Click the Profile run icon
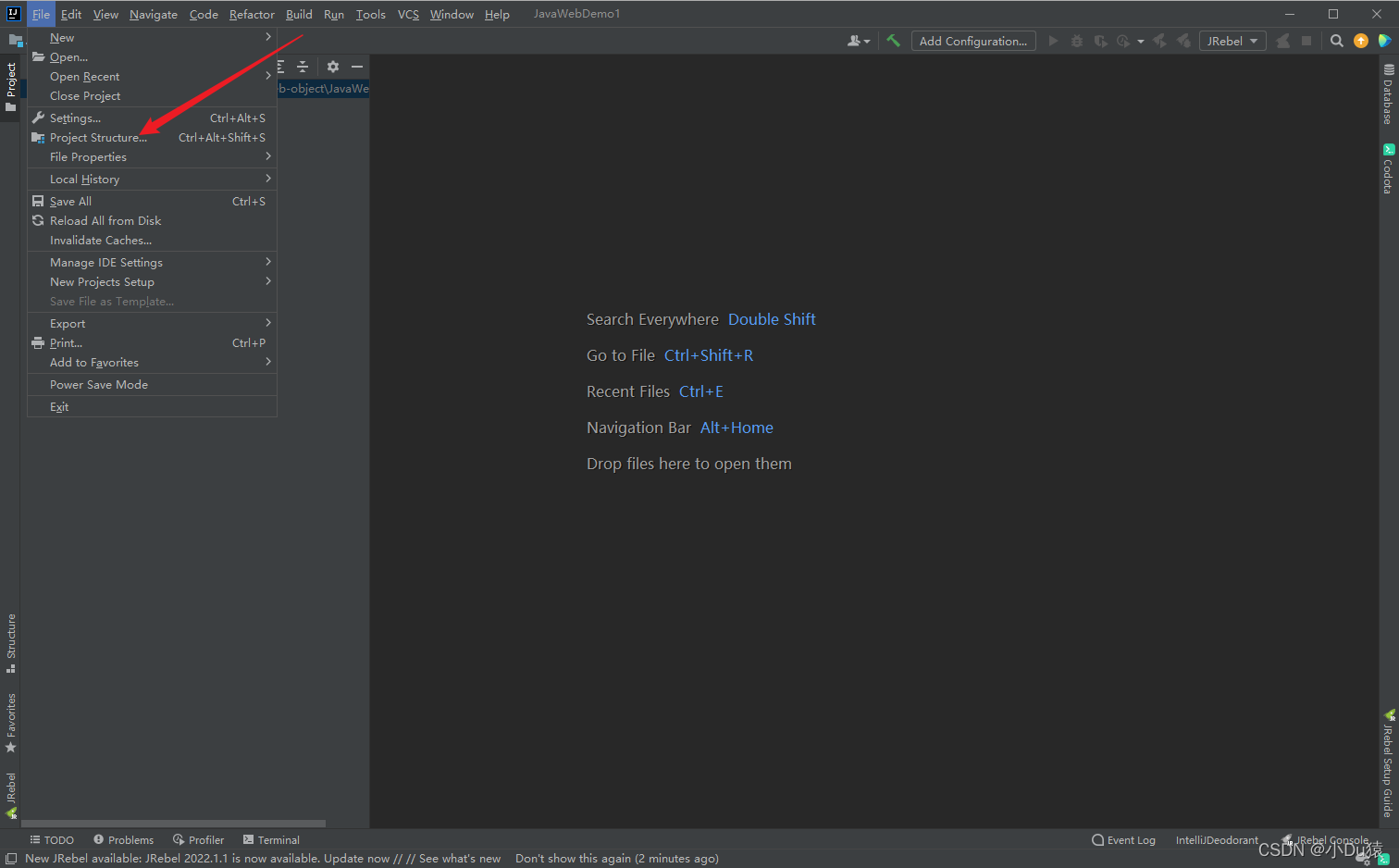The image size is (1399, 868). (1123, 41)
